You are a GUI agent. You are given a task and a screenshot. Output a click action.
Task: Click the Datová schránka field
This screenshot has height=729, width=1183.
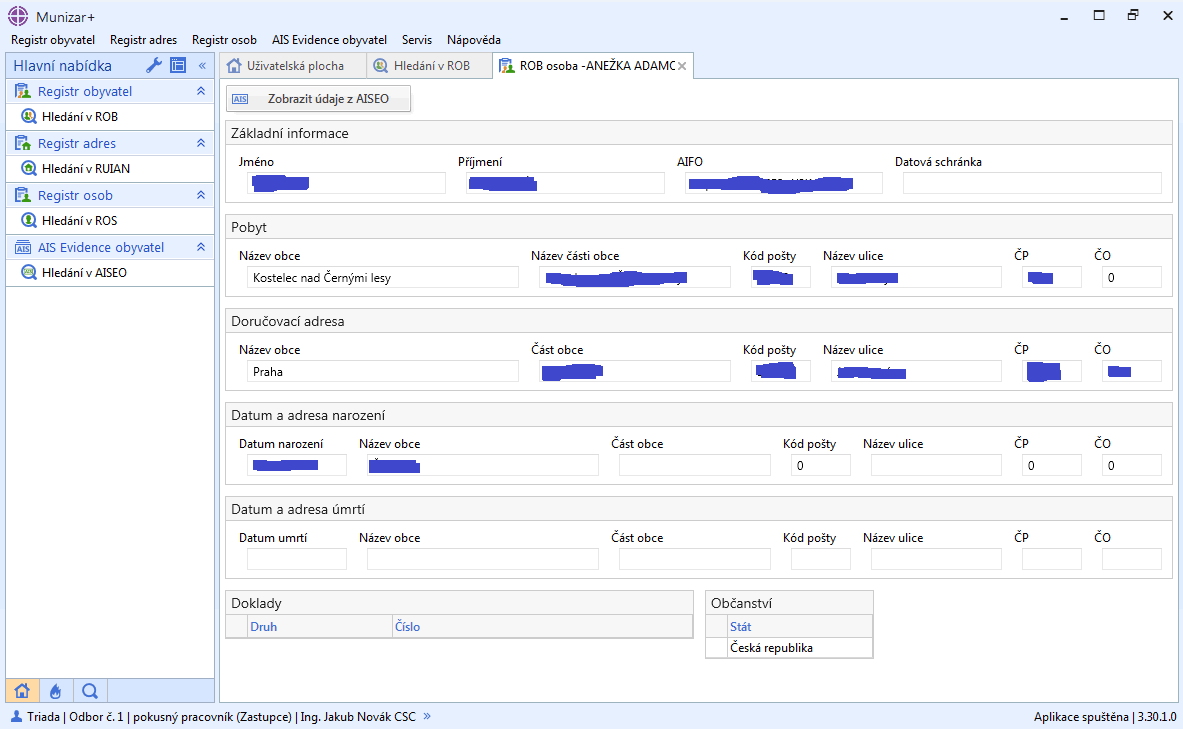[x=1031, y=183]
